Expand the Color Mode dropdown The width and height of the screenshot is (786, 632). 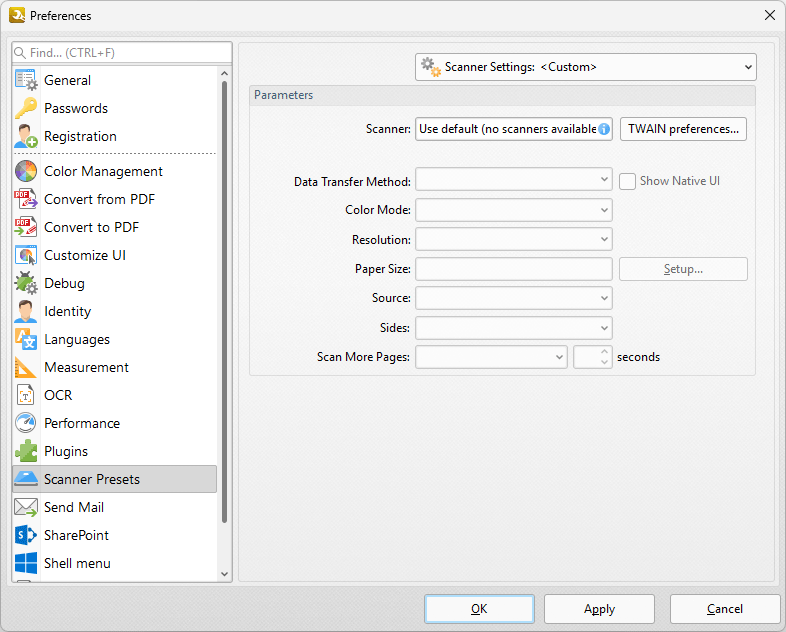513,210
